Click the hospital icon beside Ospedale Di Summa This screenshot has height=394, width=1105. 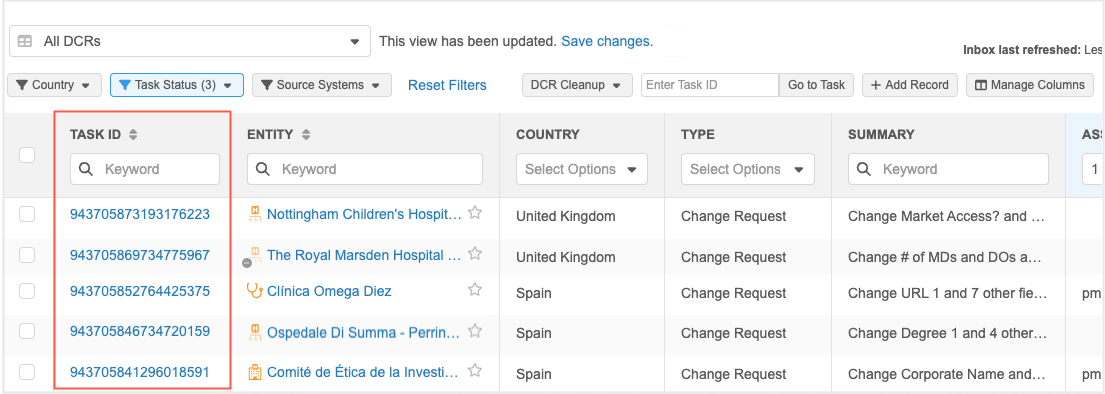click(254, 331)
